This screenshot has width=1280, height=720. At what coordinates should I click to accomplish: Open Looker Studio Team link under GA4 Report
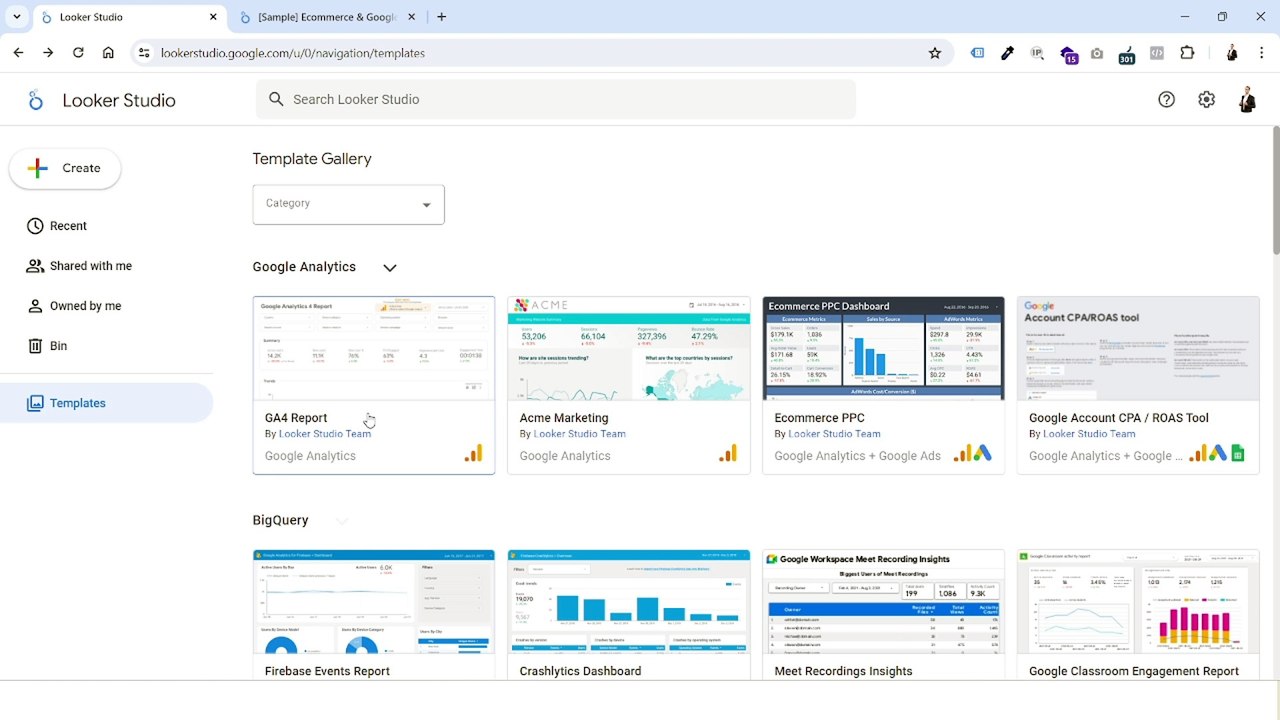(x=325, y=434)
